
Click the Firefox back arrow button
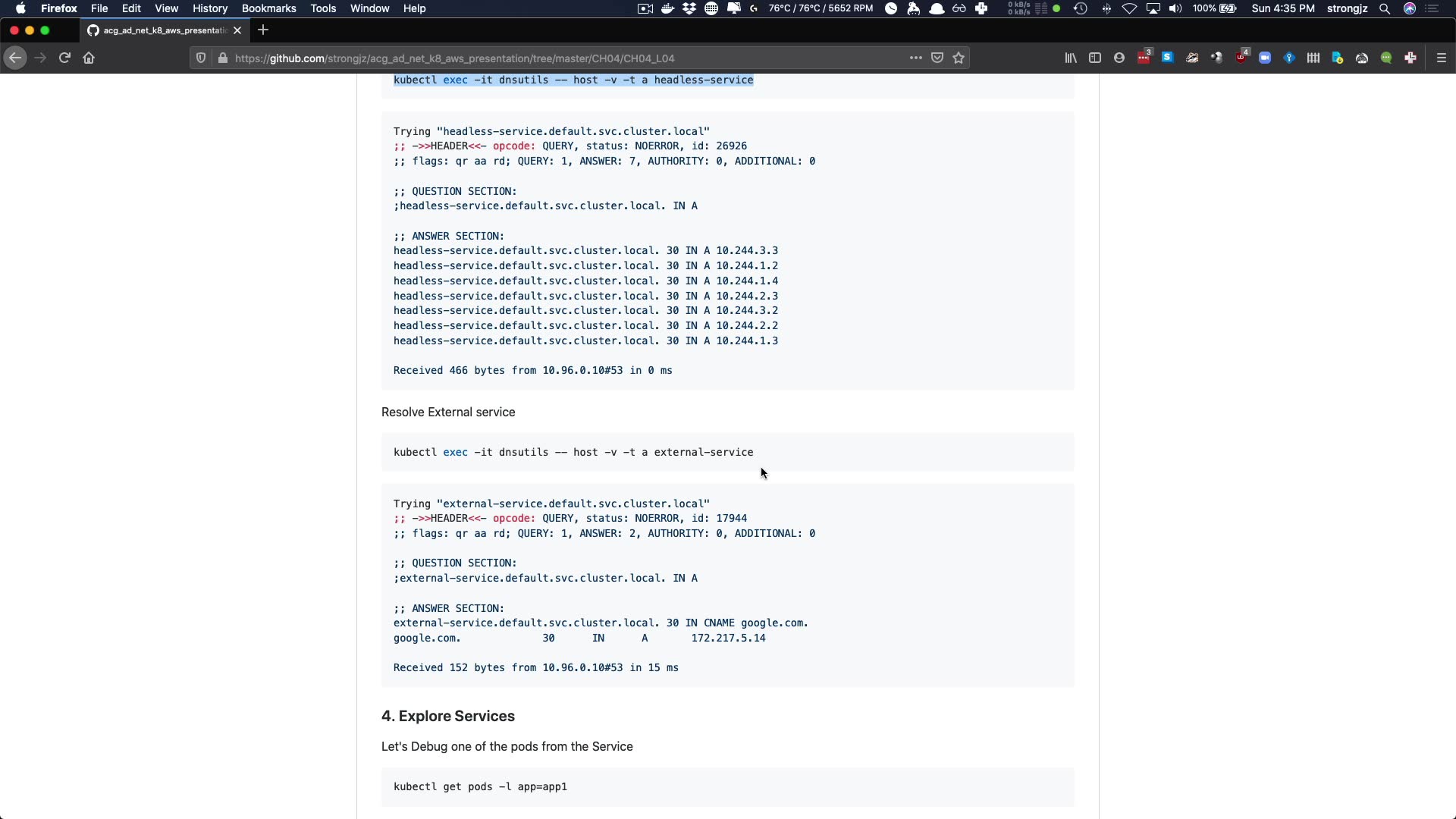[15, 58]
